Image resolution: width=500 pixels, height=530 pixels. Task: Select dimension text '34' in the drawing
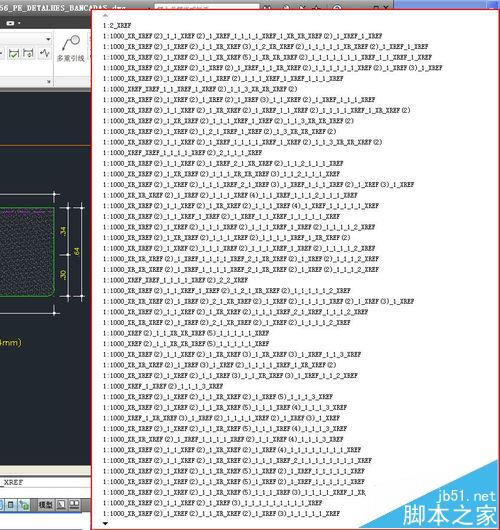click(63, 231)
